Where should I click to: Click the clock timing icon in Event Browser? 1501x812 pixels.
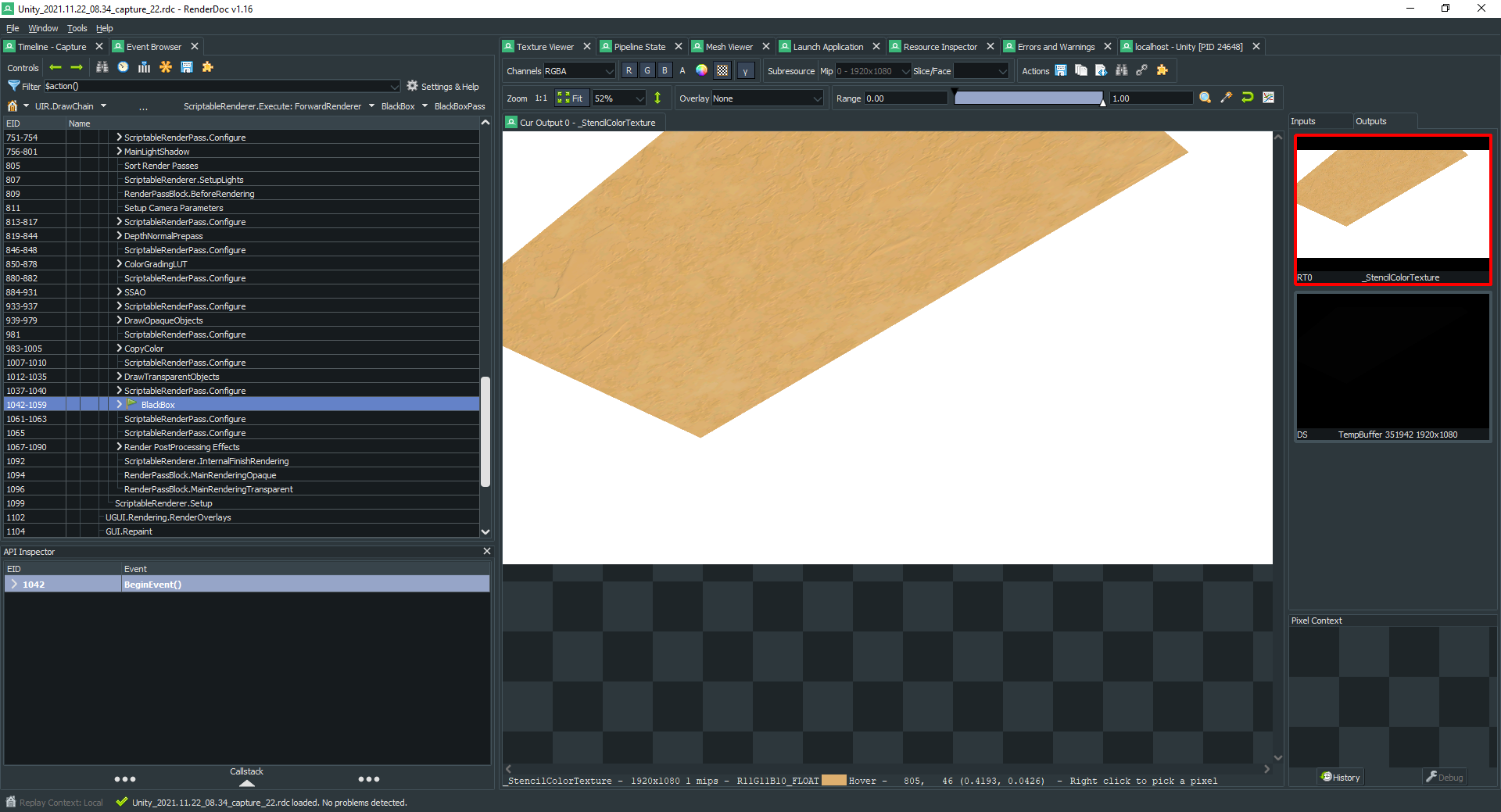point(123,67)
